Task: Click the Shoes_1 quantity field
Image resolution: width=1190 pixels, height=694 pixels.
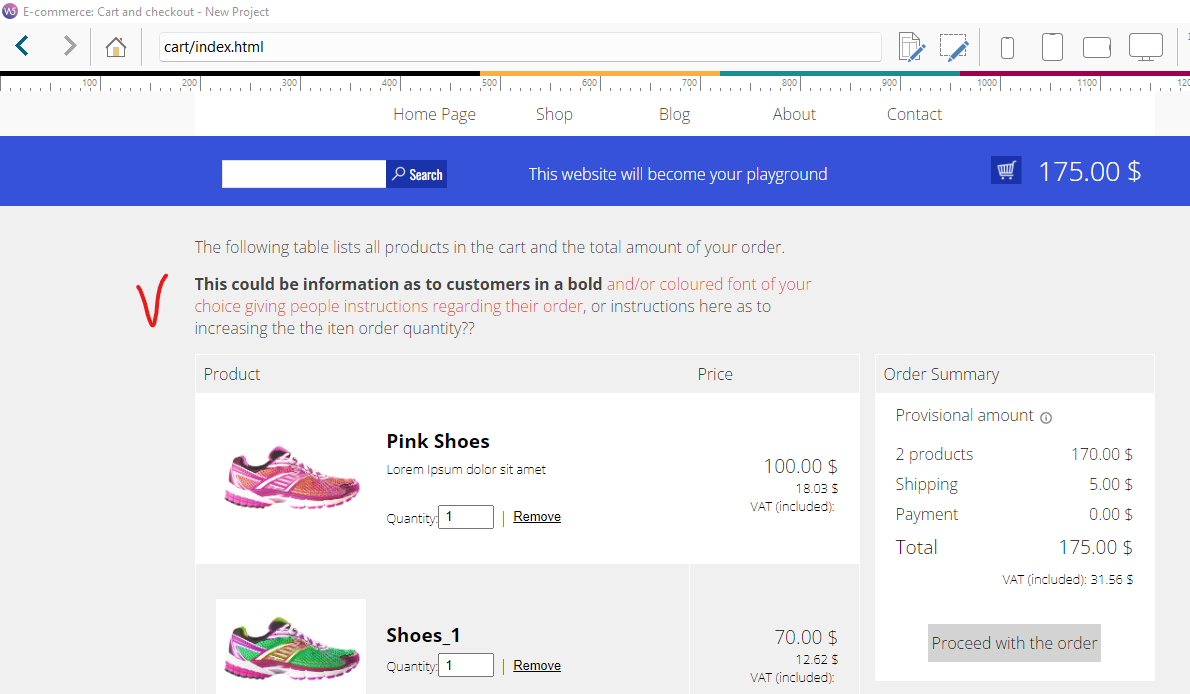Action: point(466,665)
